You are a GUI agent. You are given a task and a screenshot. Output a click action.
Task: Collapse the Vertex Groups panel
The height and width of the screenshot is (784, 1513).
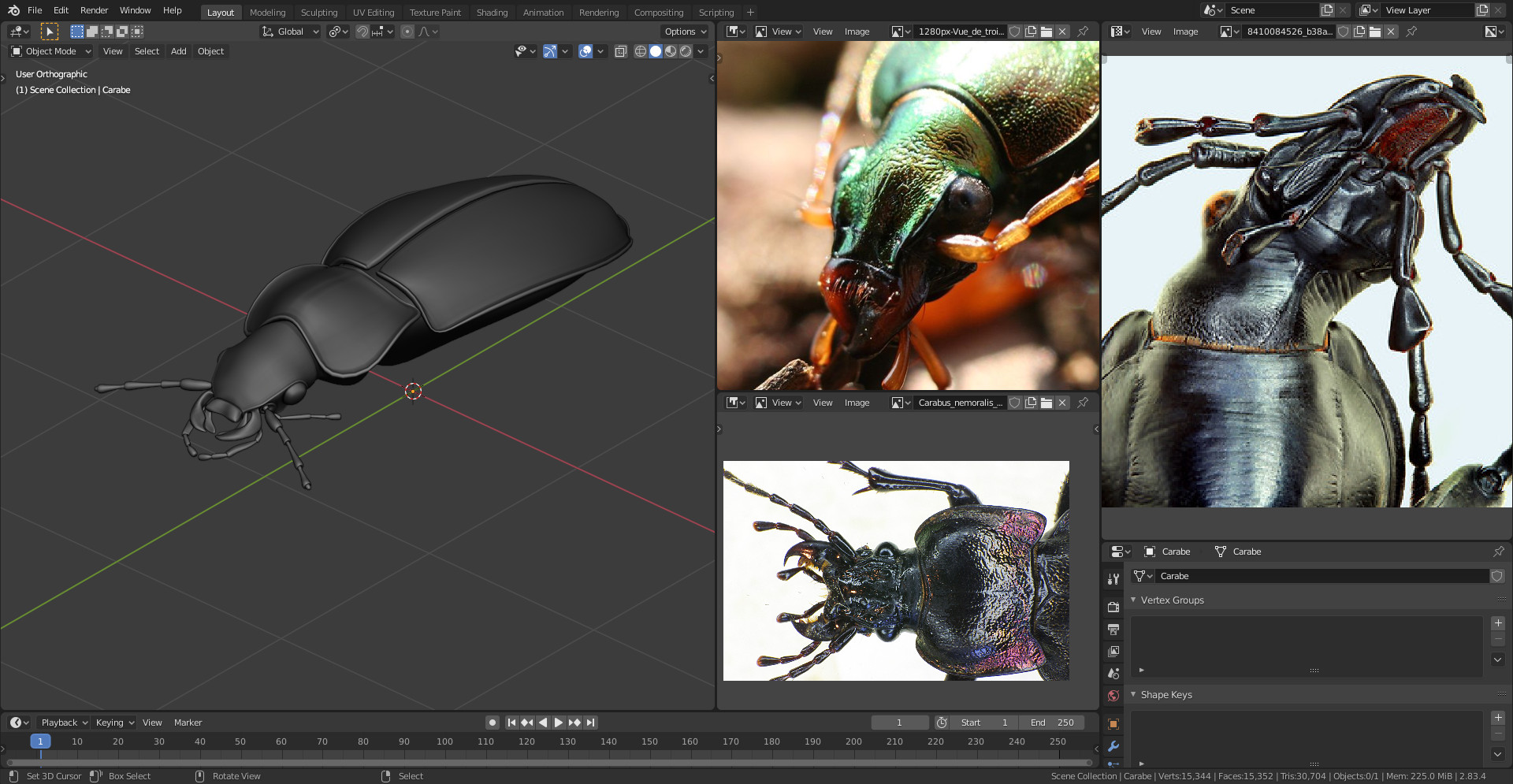pos(1134,600)
